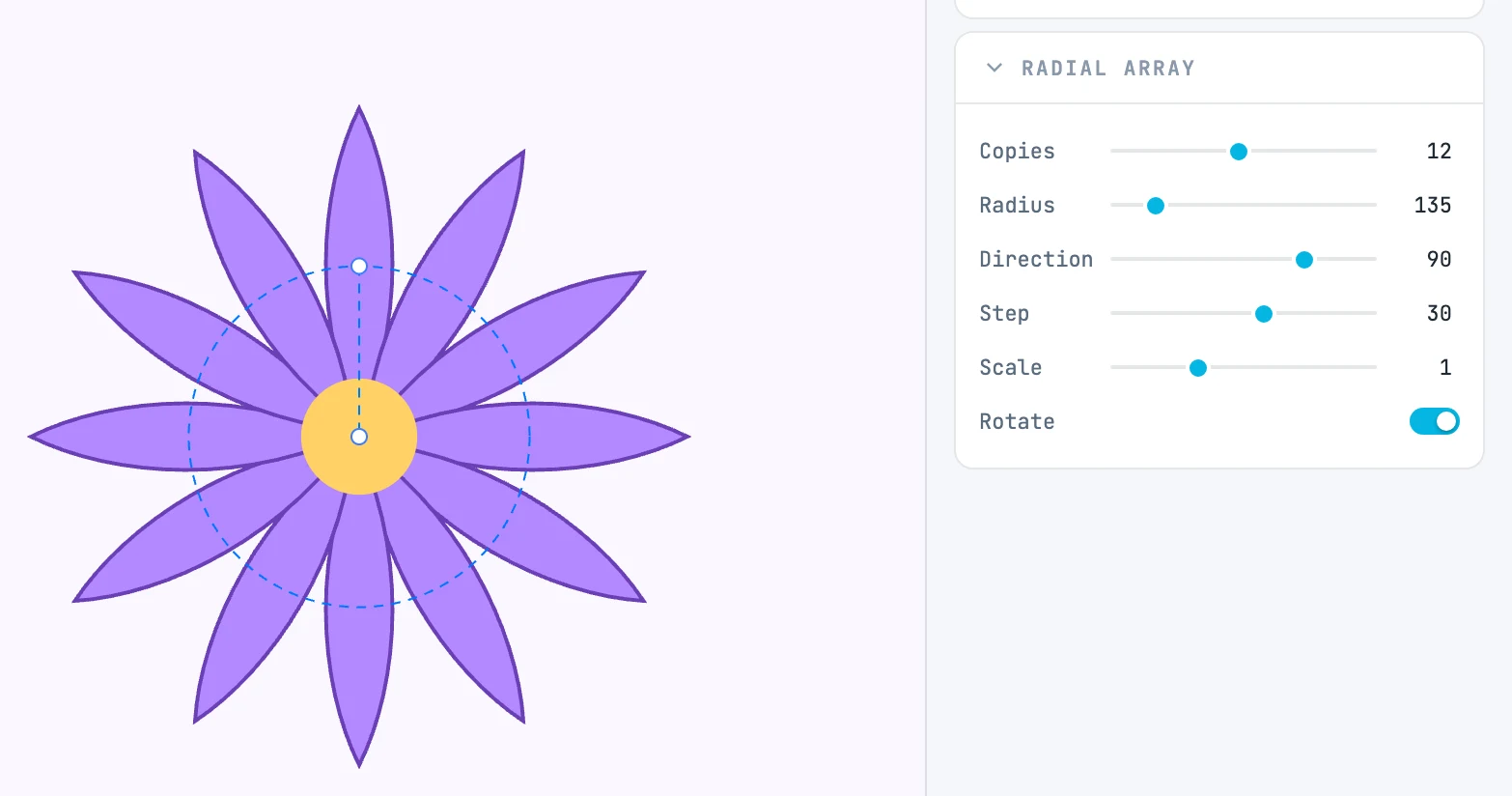The image size is (1512, 796).
Task: Click the Radius slider handle
Action: pos(1156,206)
